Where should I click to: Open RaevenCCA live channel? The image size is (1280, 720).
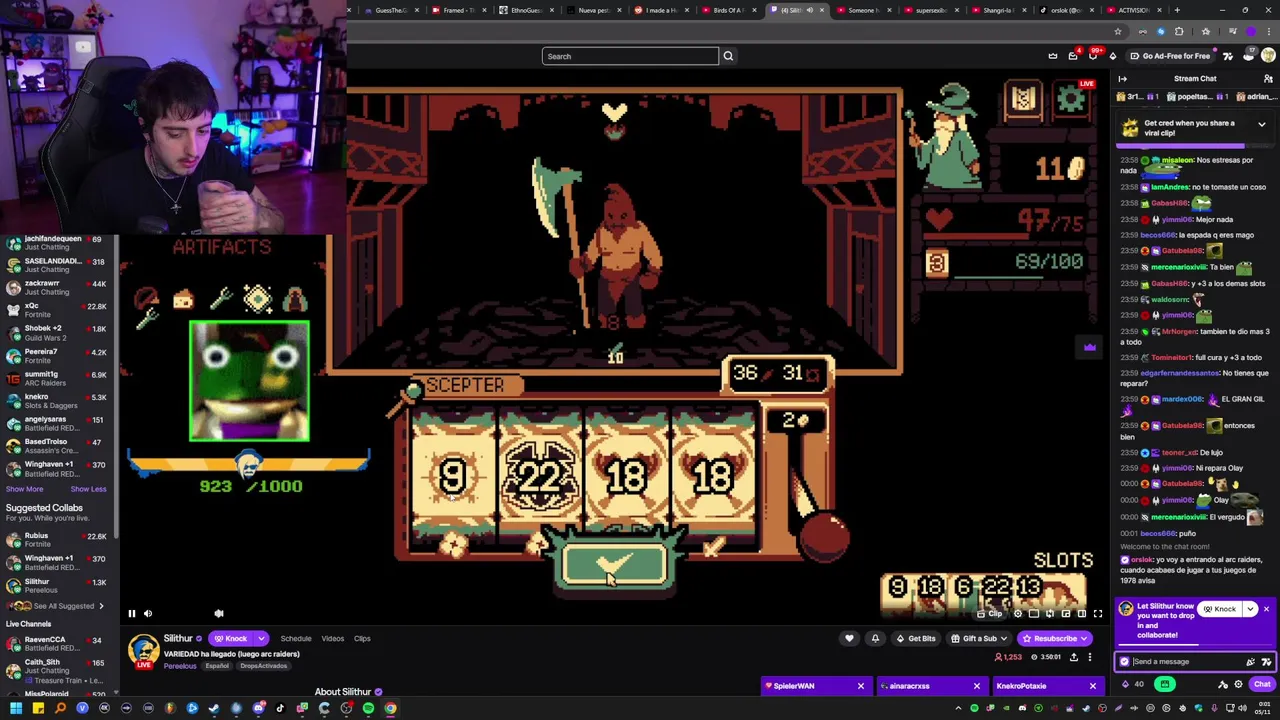tap(59, 644)
